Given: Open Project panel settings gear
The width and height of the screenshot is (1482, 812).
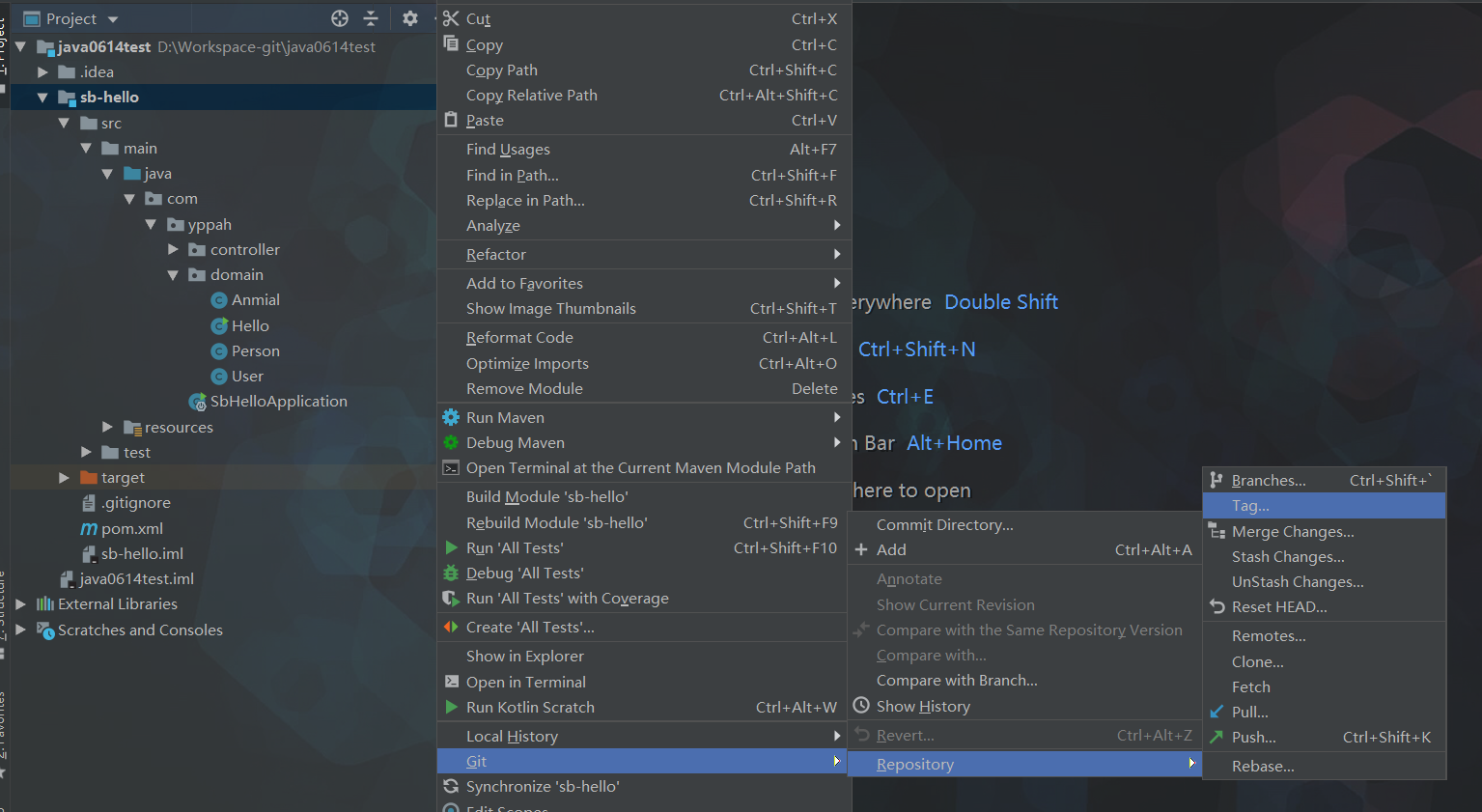Looking at the screenshot, I should click(410, 18).
